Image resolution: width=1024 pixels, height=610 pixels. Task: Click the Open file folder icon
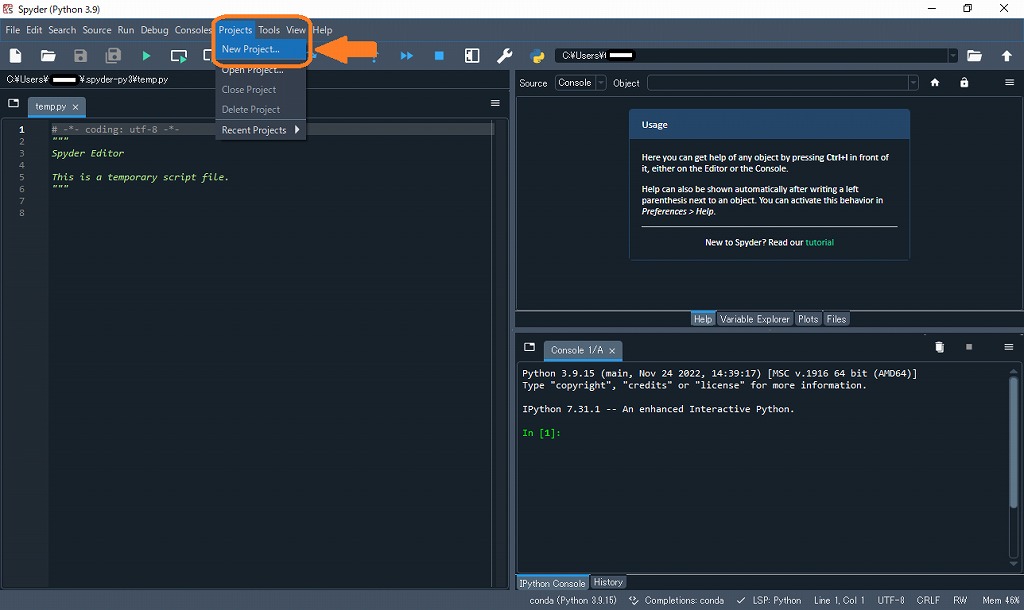48,56
